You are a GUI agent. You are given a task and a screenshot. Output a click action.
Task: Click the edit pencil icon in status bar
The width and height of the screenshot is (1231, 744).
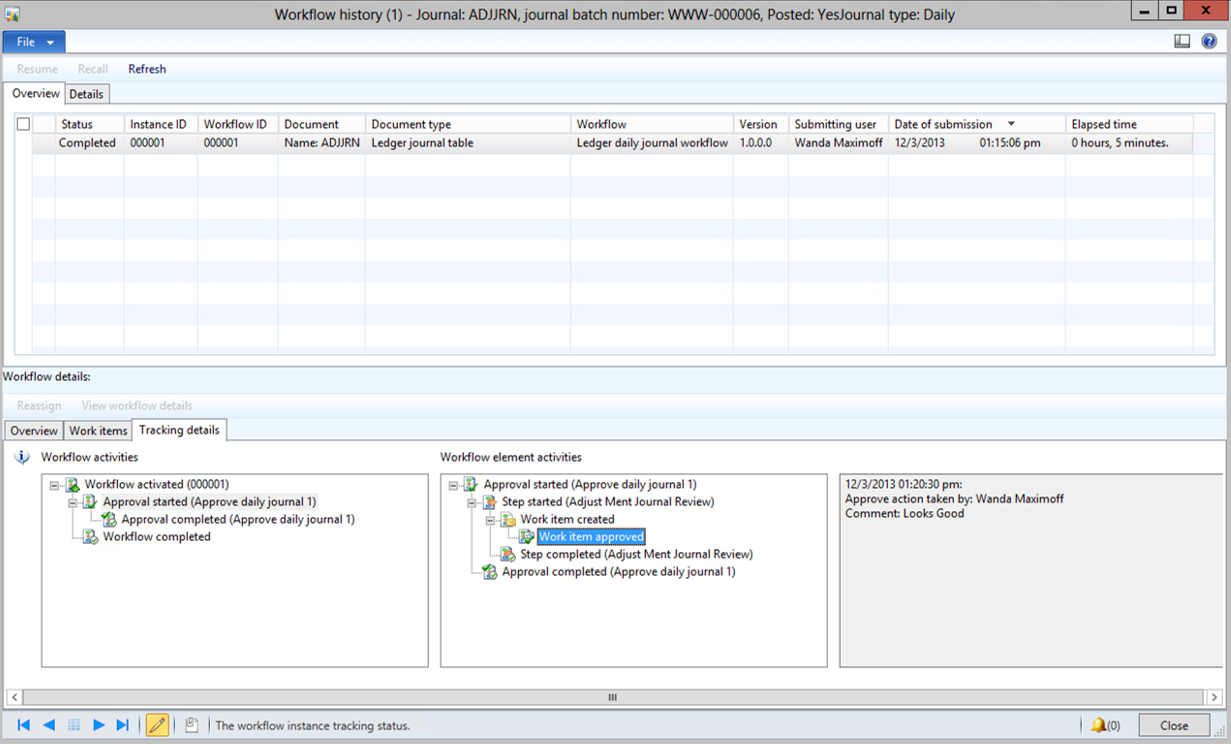pyautogui.click(x=157, y=725)
